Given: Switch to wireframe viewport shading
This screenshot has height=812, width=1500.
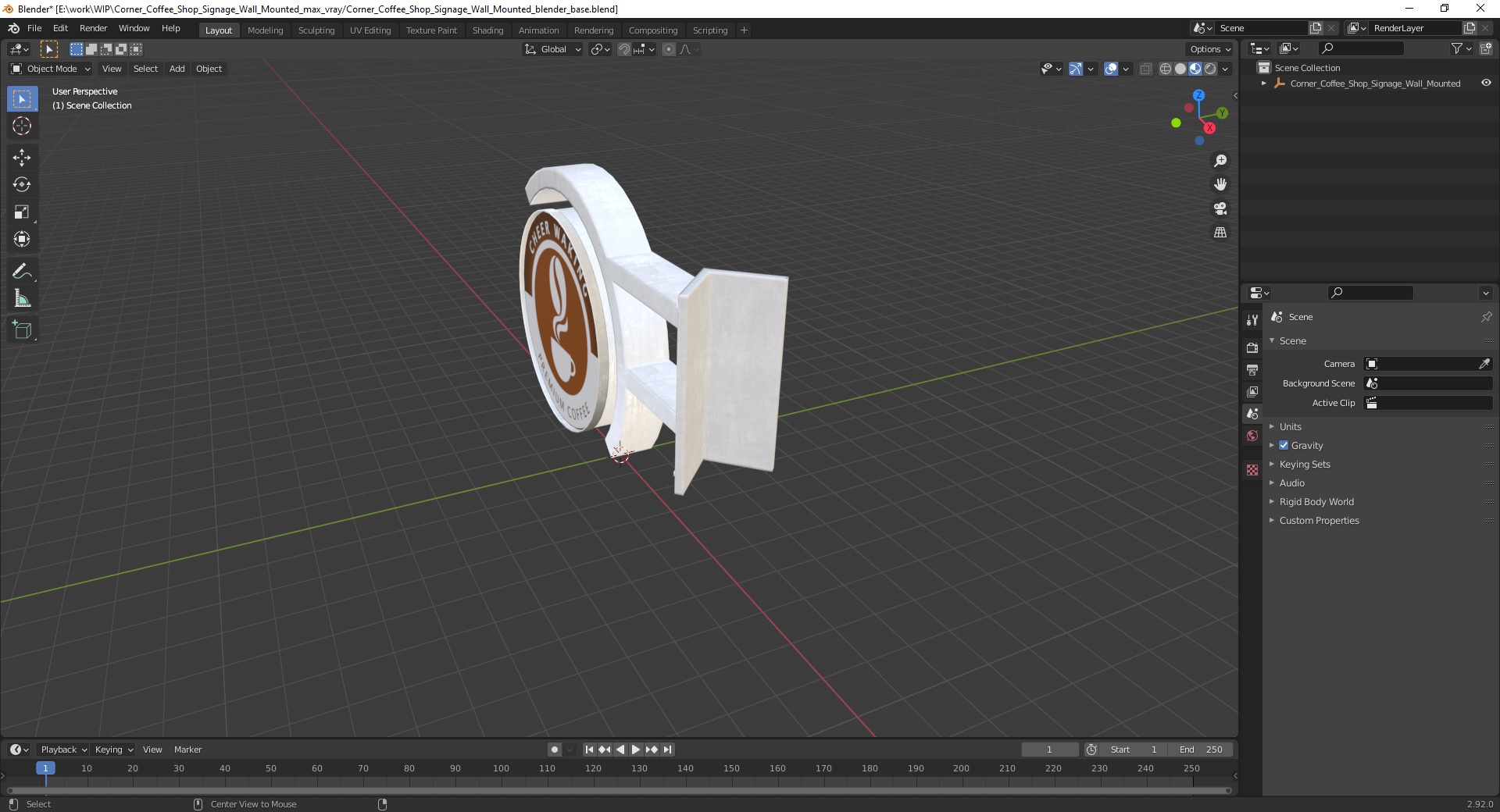Looking at the screenshot, I should (x=1166, y=69).
